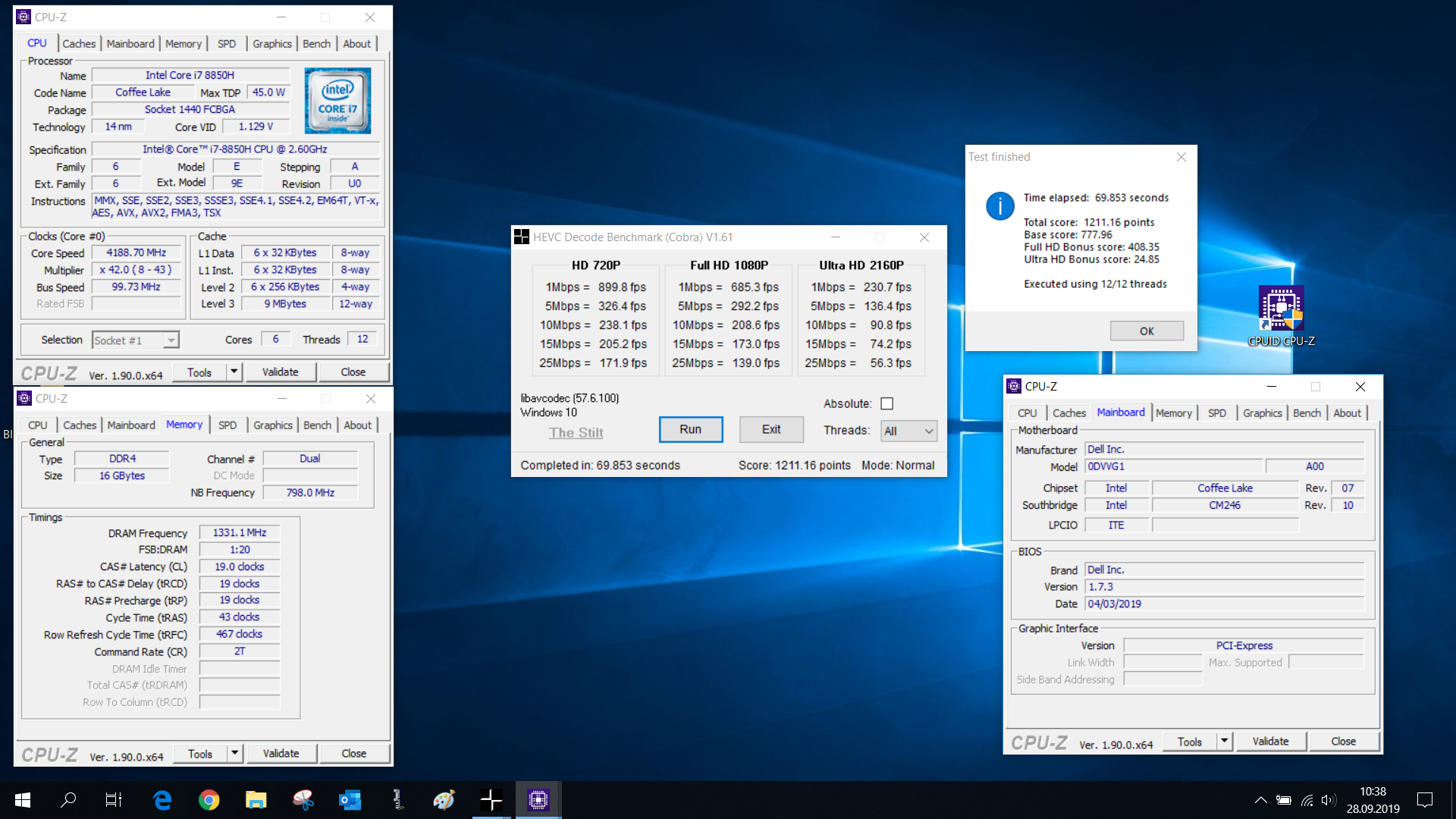Click HEVC Decode Benchmark titlebar icon
The width and height of the screenshot is (1456, 819).
(522, 237)
